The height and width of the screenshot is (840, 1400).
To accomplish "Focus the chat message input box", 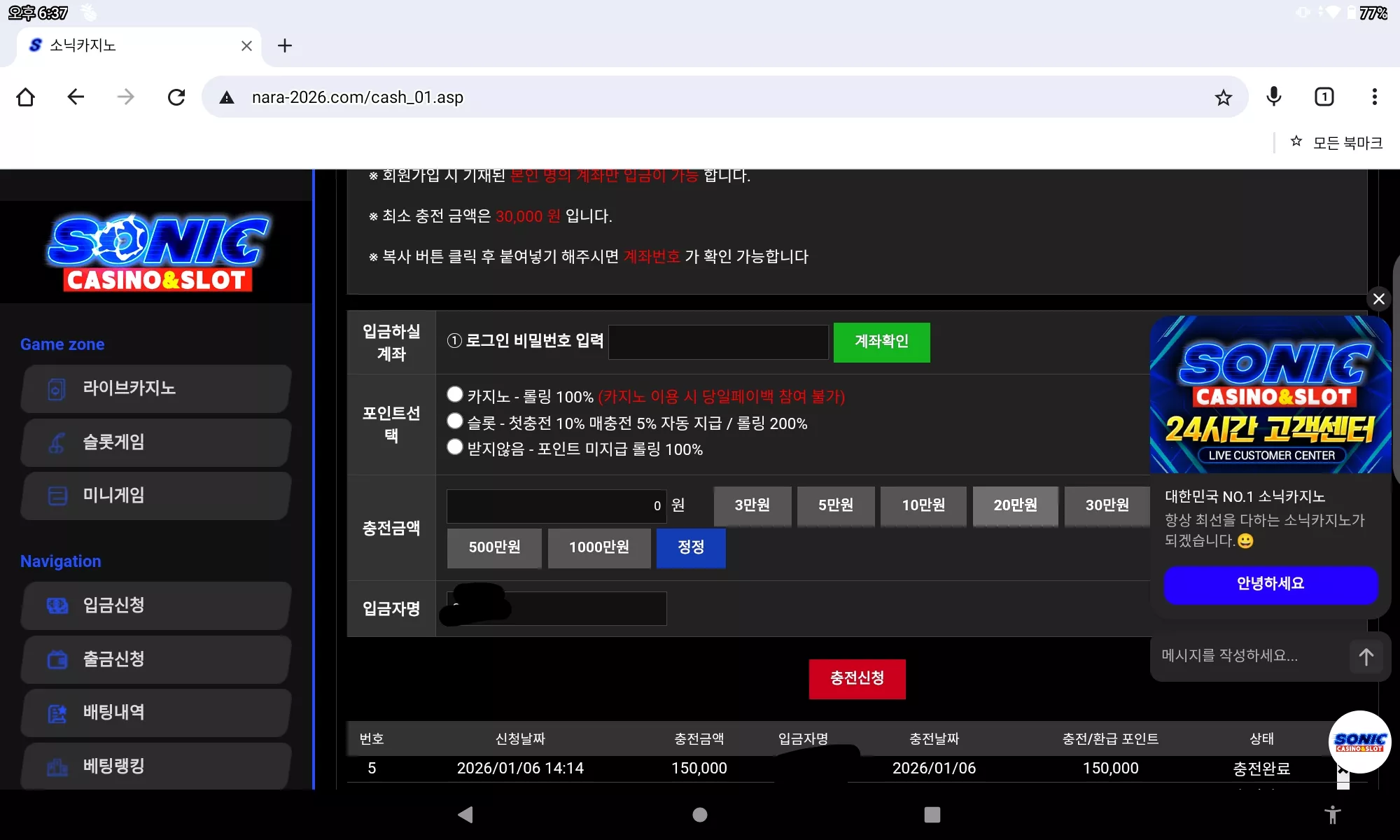I will [1249, 656].
